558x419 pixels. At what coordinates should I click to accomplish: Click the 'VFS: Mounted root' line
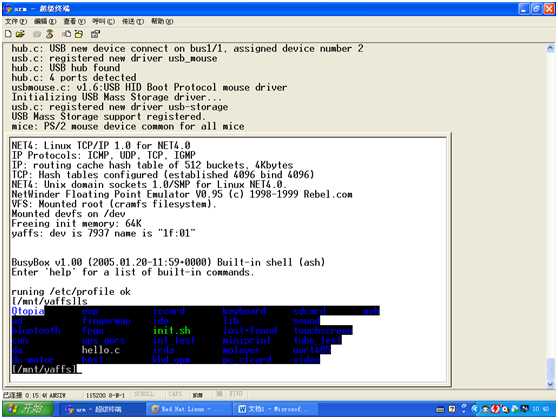[114, 204]
